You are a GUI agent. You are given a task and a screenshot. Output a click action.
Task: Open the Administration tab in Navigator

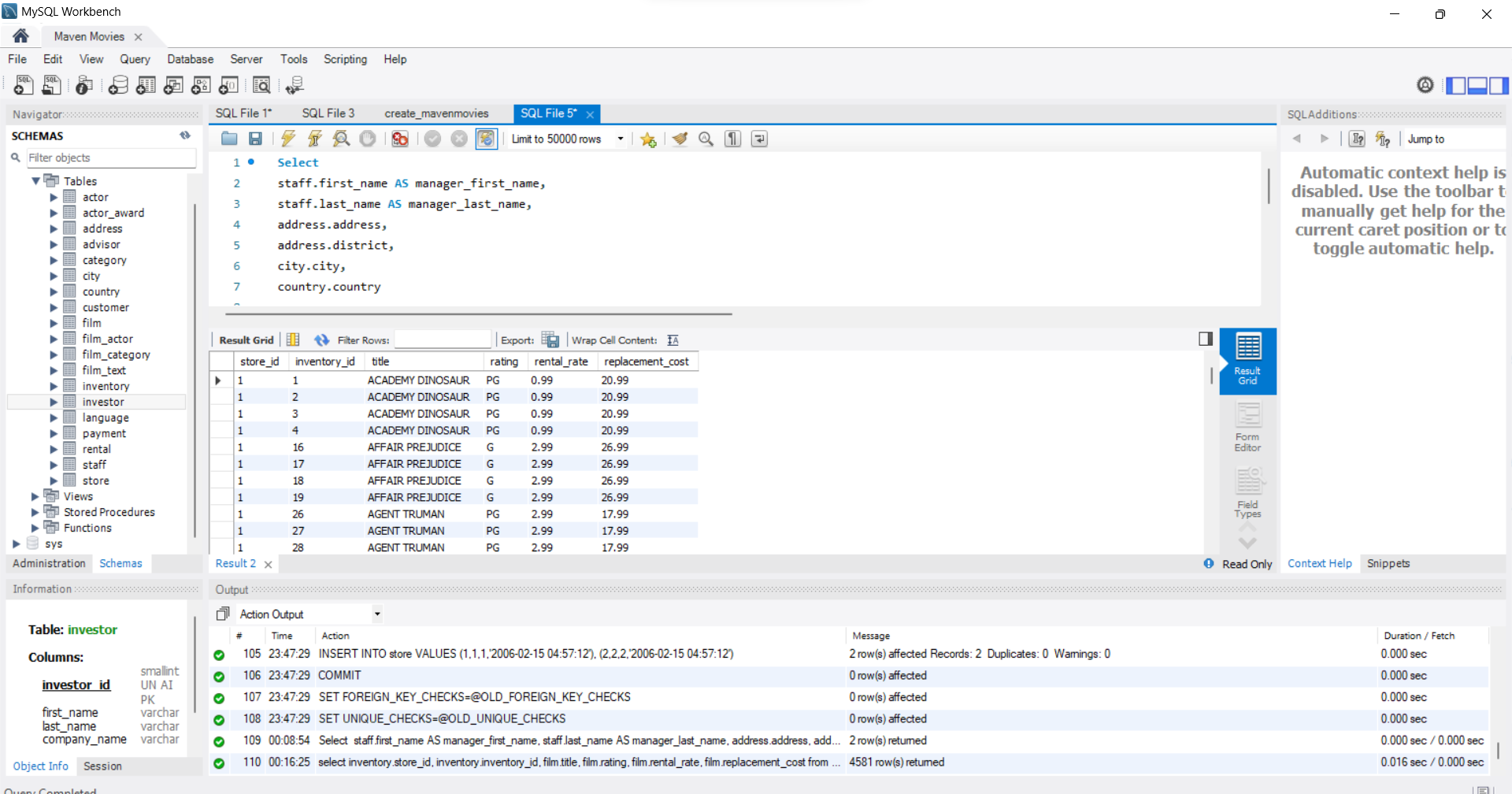point(49,563)
